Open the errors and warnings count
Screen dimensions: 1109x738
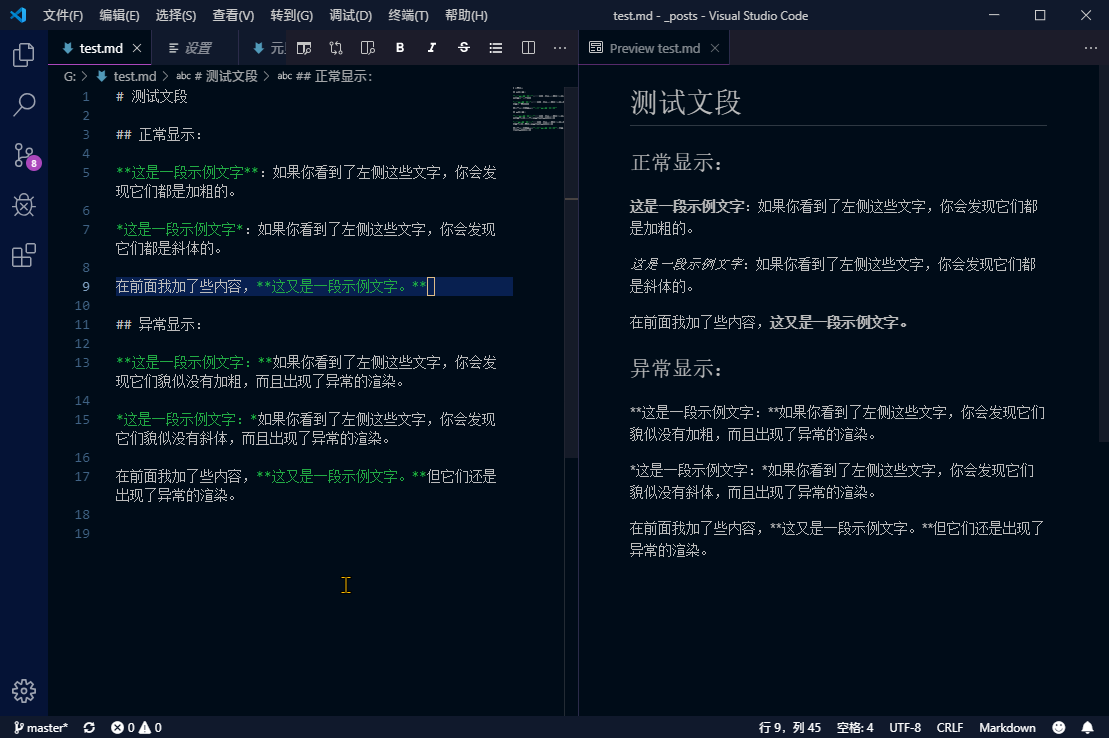tap(137, 727)
